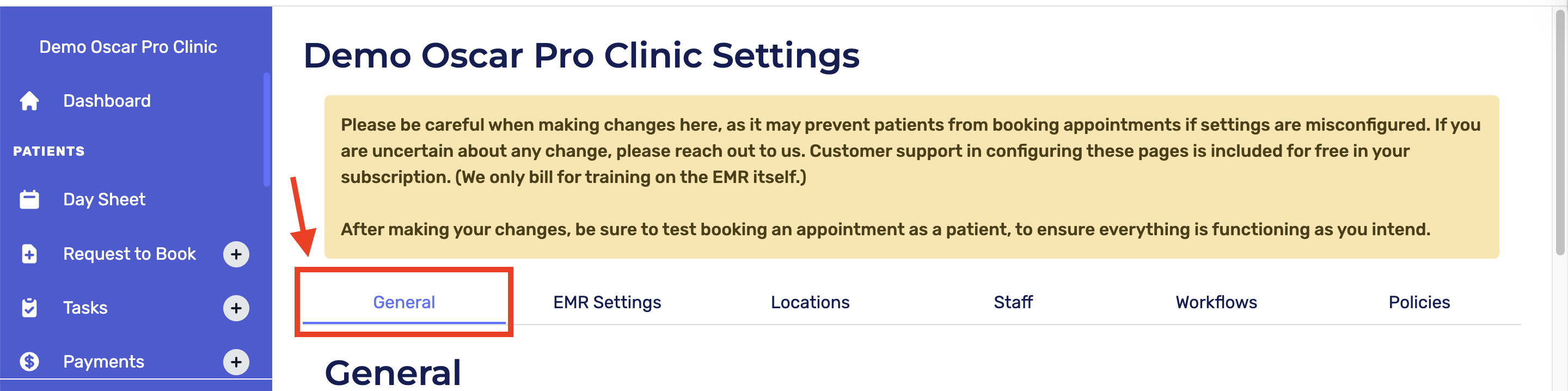Click the sidebar navigation scrollbar
This screenshot has height=391, width=1568.
coord(267,129)
